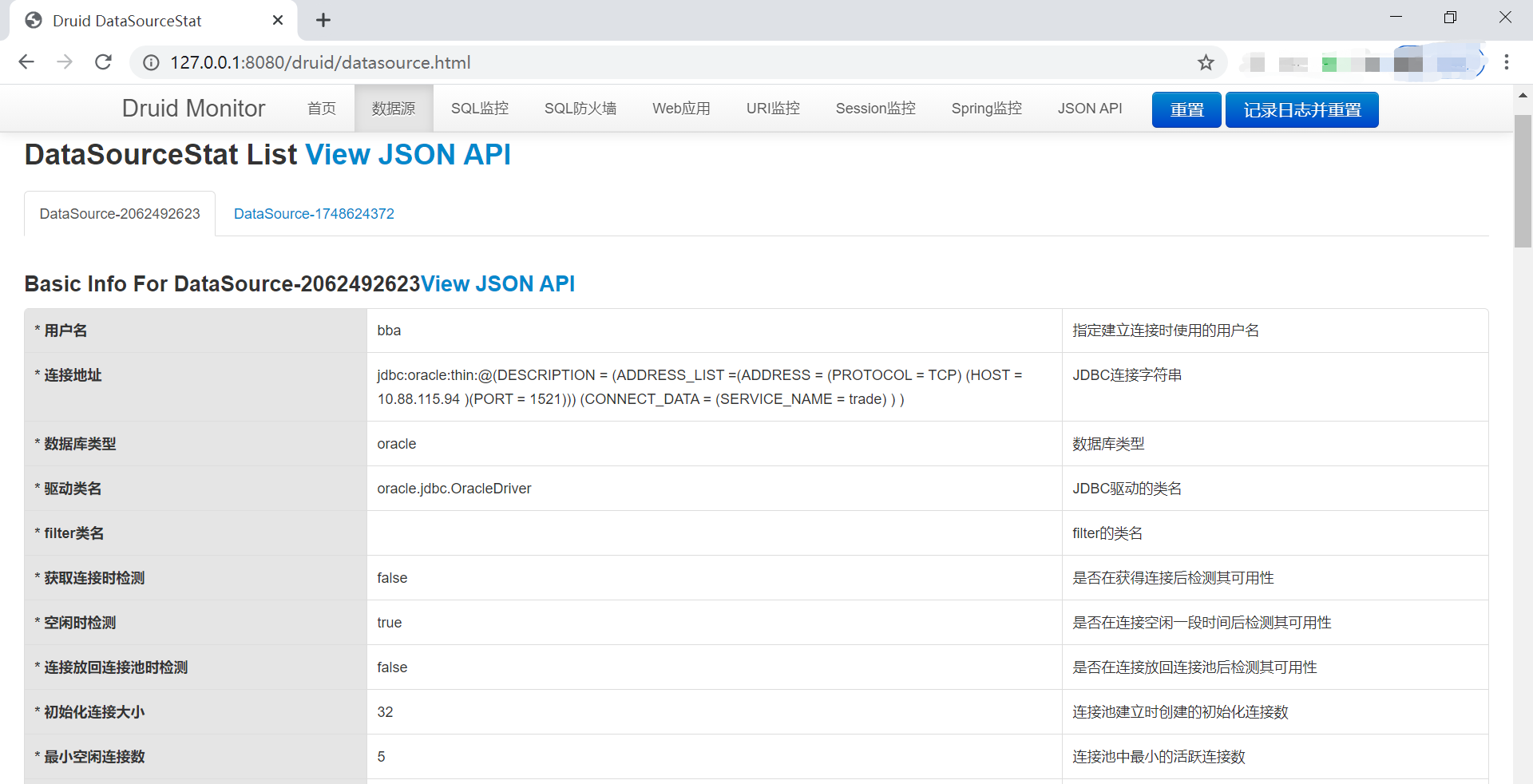
Task: Close the Druid DataSourceStat tab
Action: pyautogui.click(x=278, y=20)
